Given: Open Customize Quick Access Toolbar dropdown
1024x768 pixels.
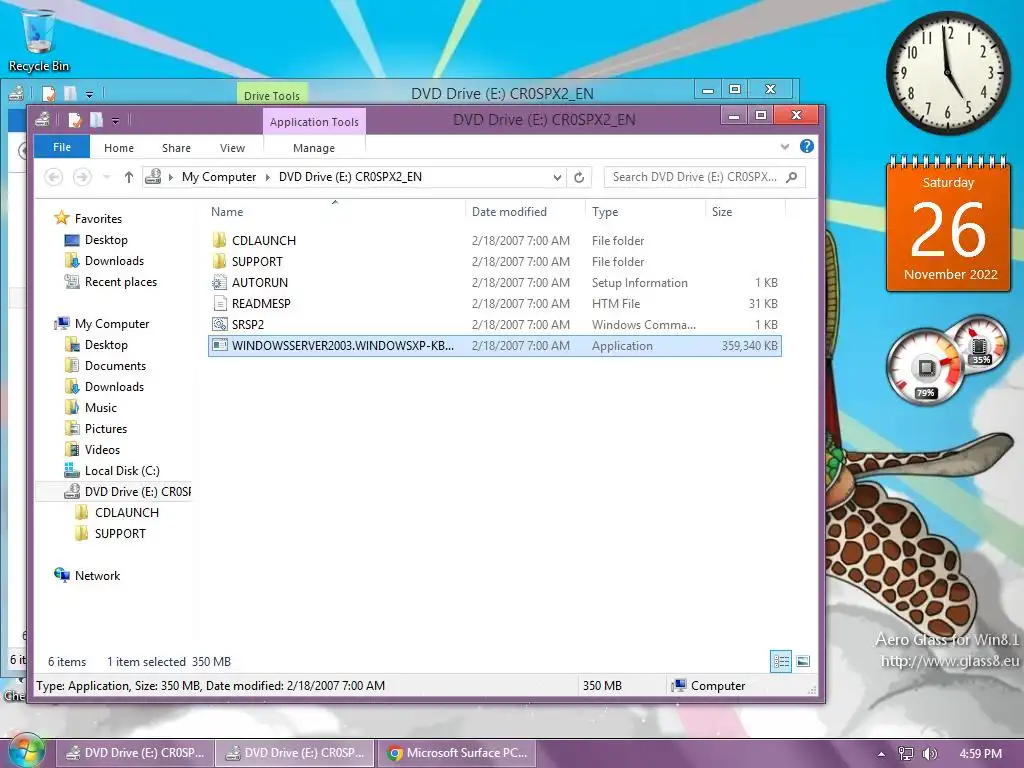Looking at the screenshot, I should (x=116, y=121).
